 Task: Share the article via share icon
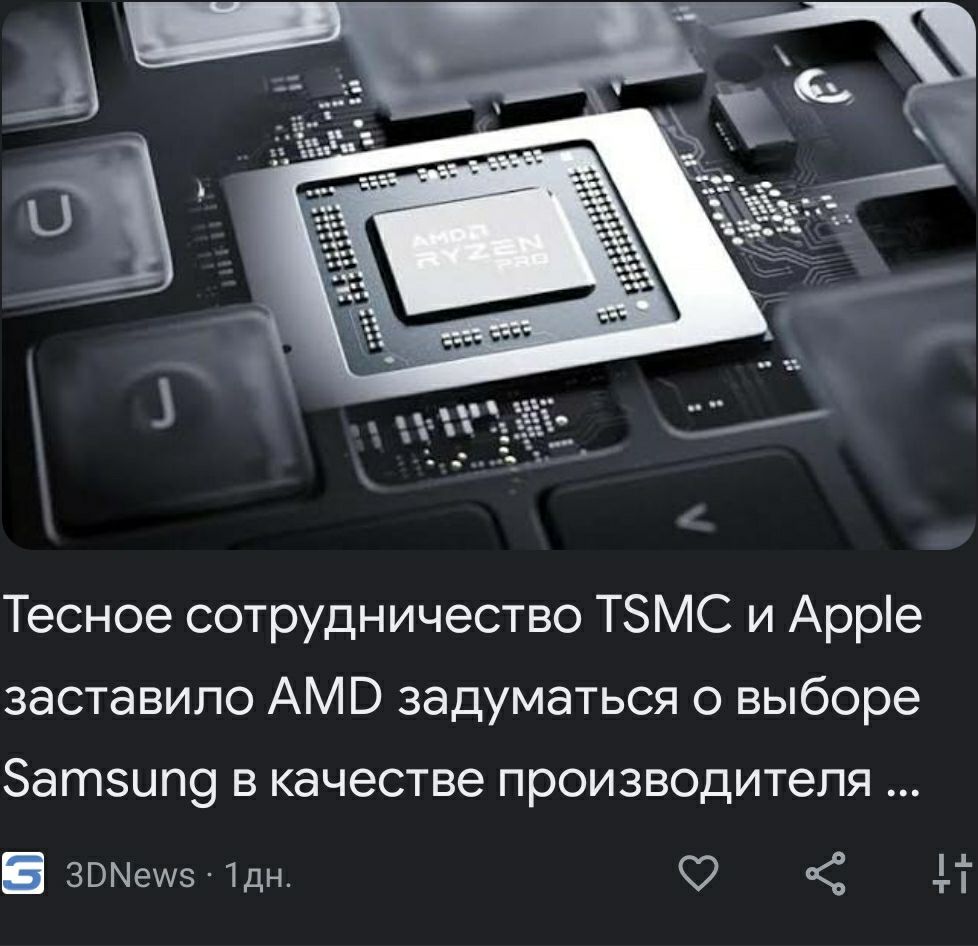tap(825, 873)
